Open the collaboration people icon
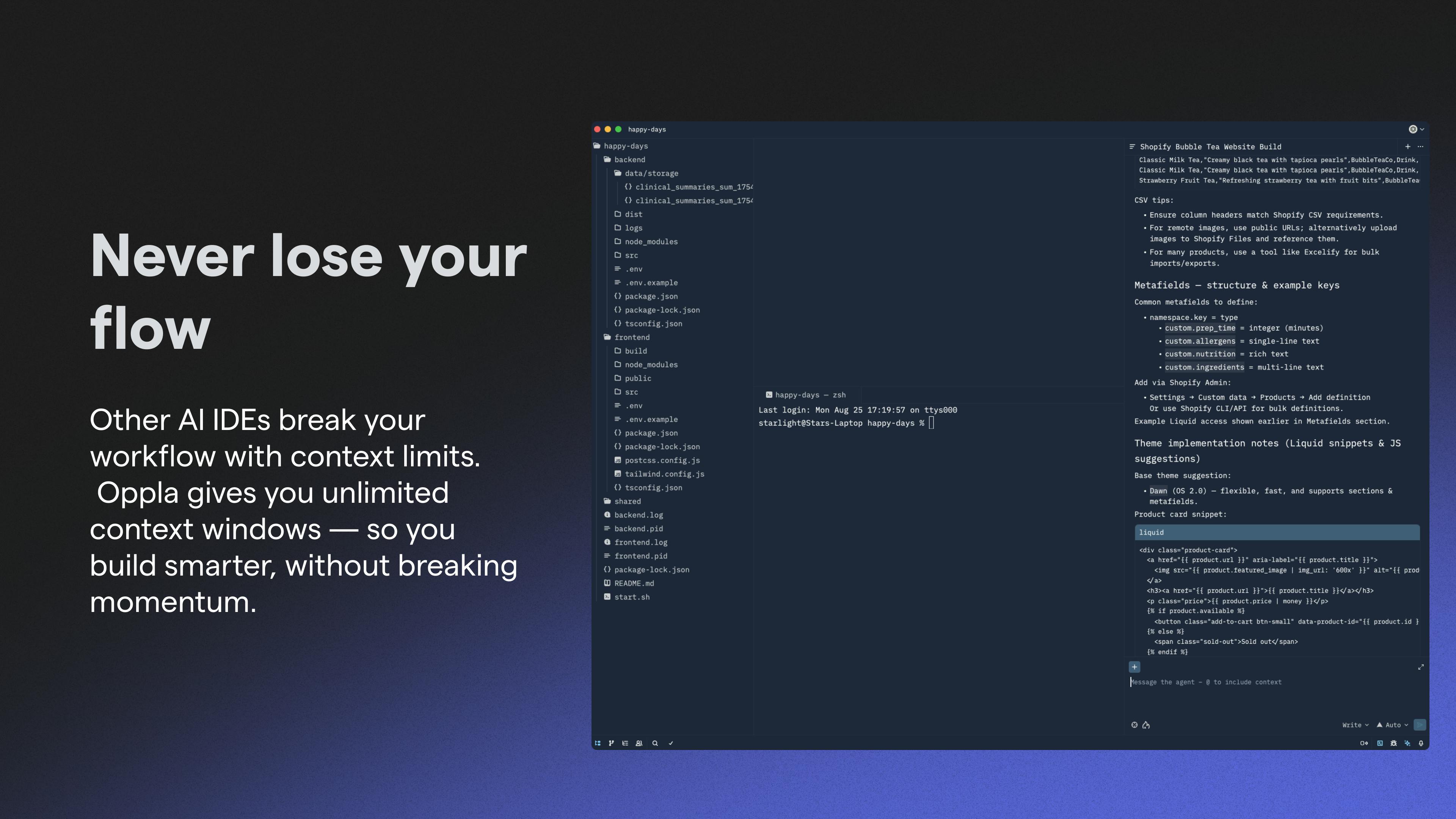 [639, 743]
